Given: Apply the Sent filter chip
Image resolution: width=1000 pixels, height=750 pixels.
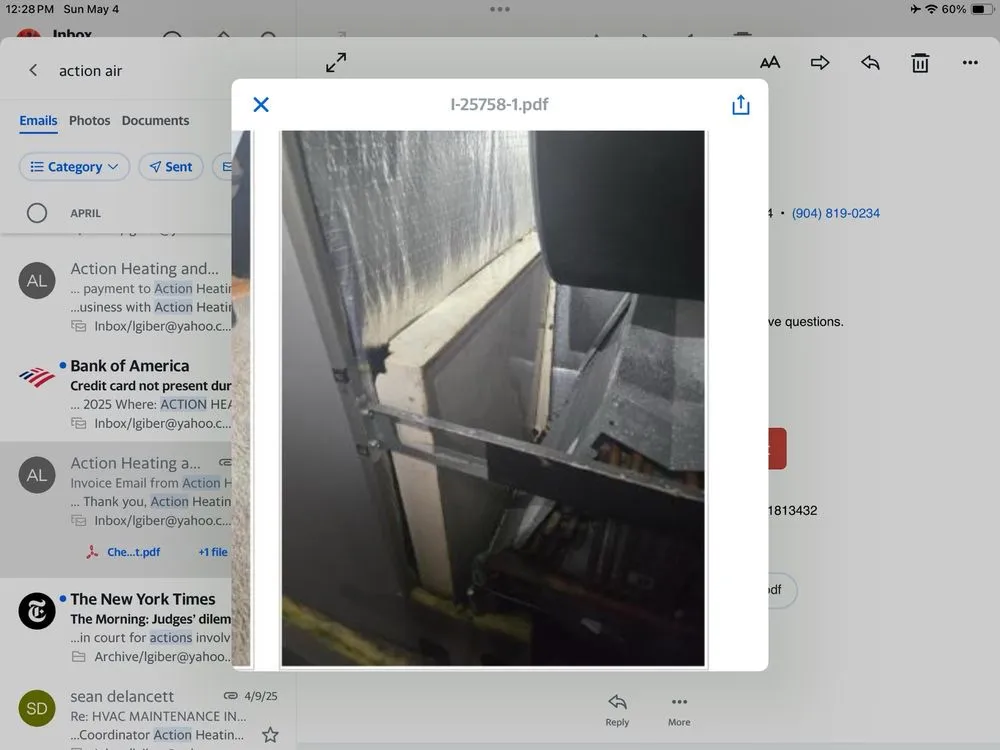Looking at the screenshot, I should pyautogui.click(x=171, y=167).
